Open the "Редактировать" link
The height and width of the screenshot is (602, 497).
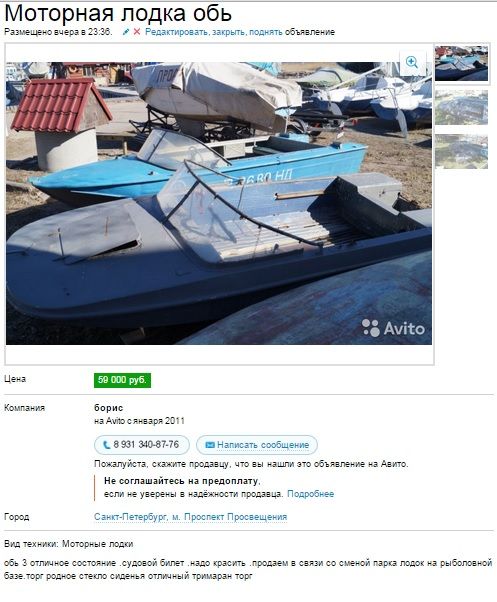[177, 32]
